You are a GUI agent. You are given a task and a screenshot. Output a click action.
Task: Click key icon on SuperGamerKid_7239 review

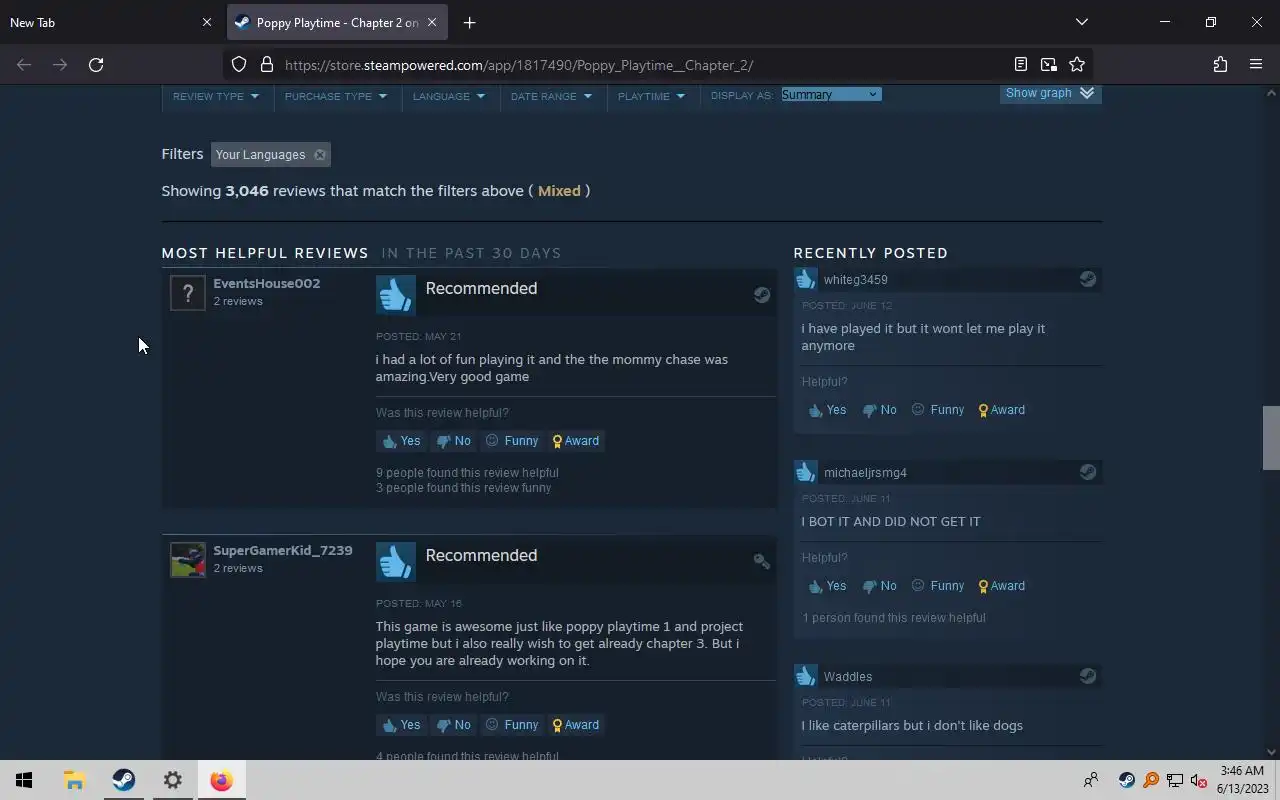[x=762, y=562]
